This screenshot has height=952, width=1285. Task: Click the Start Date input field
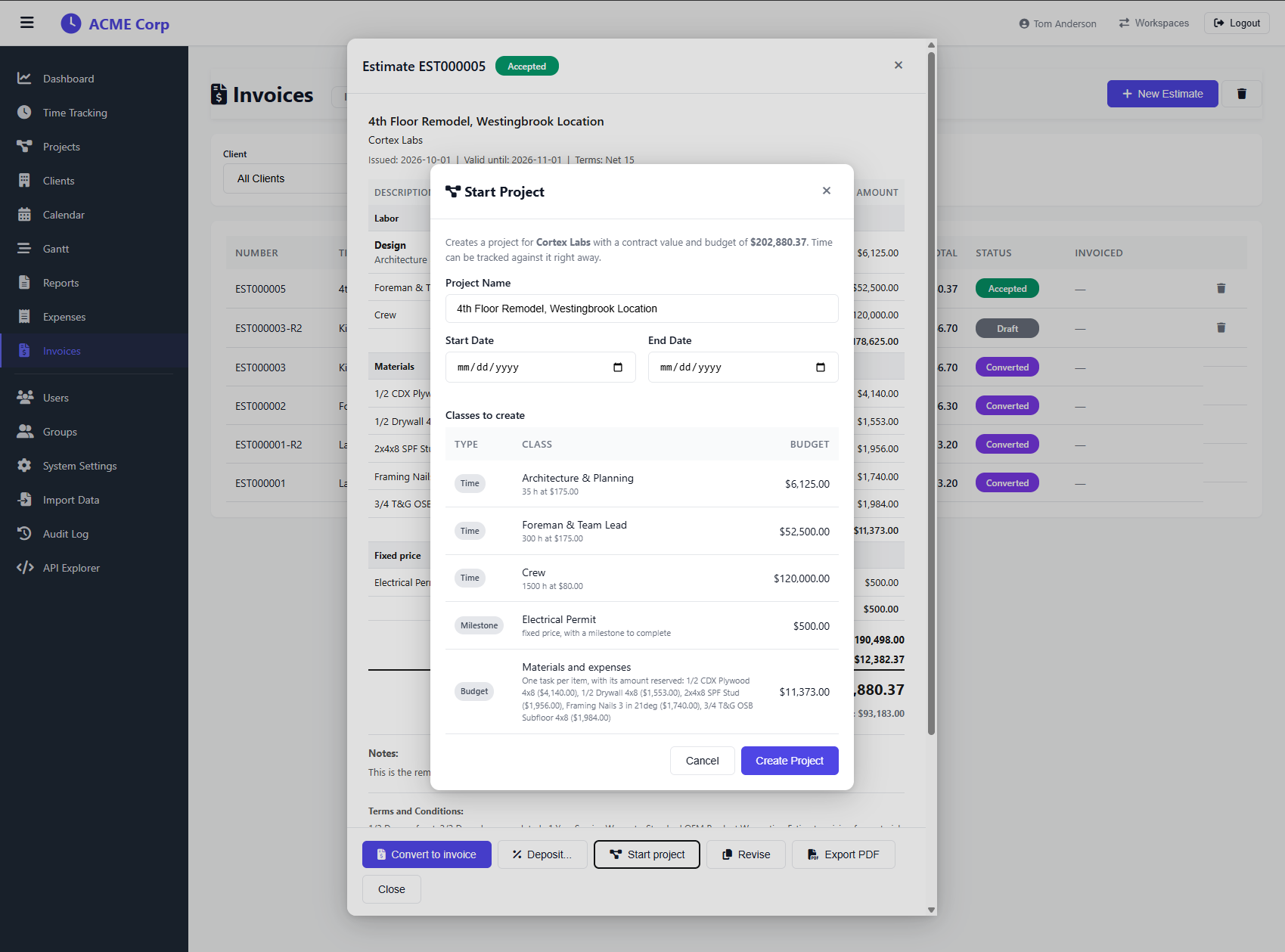540,367
